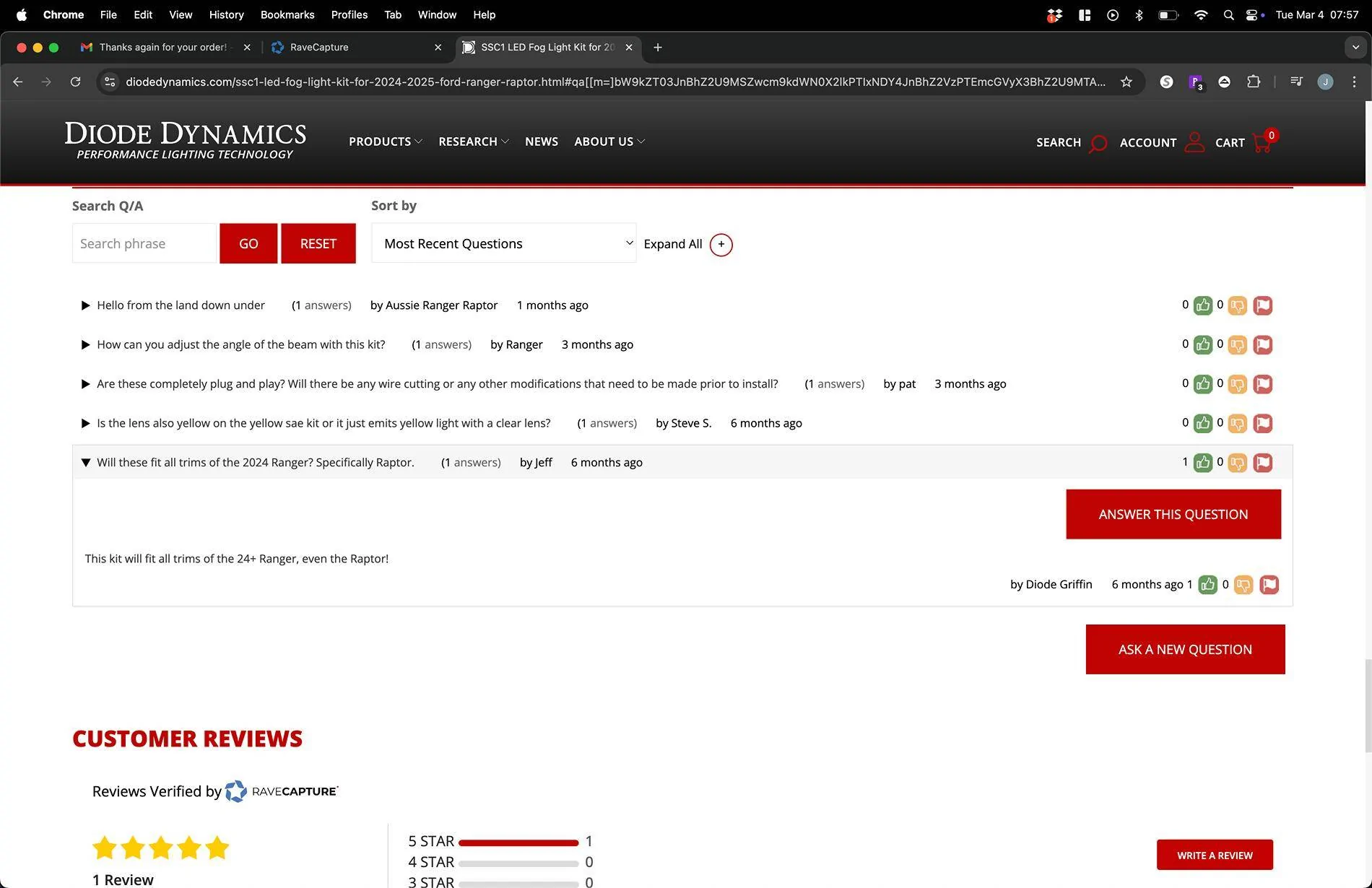
Task: Flag the beam angle adjustment question
Action: pyautogui.click(x=1262, y=345)
